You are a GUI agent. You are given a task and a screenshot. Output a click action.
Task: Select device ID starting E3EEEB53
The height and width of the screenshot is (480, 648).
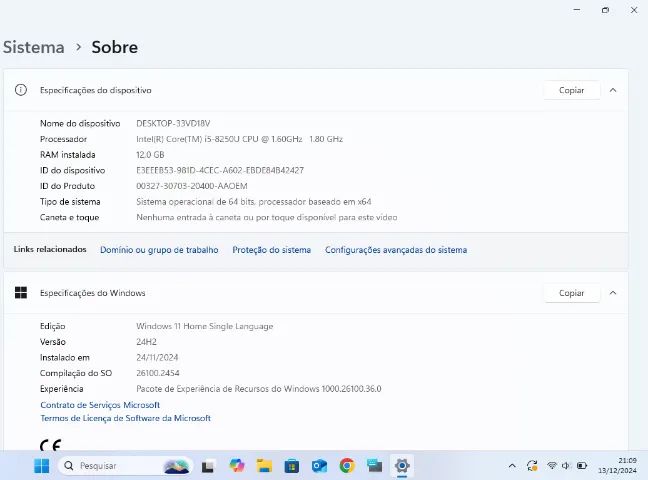[x=220, y=170]
